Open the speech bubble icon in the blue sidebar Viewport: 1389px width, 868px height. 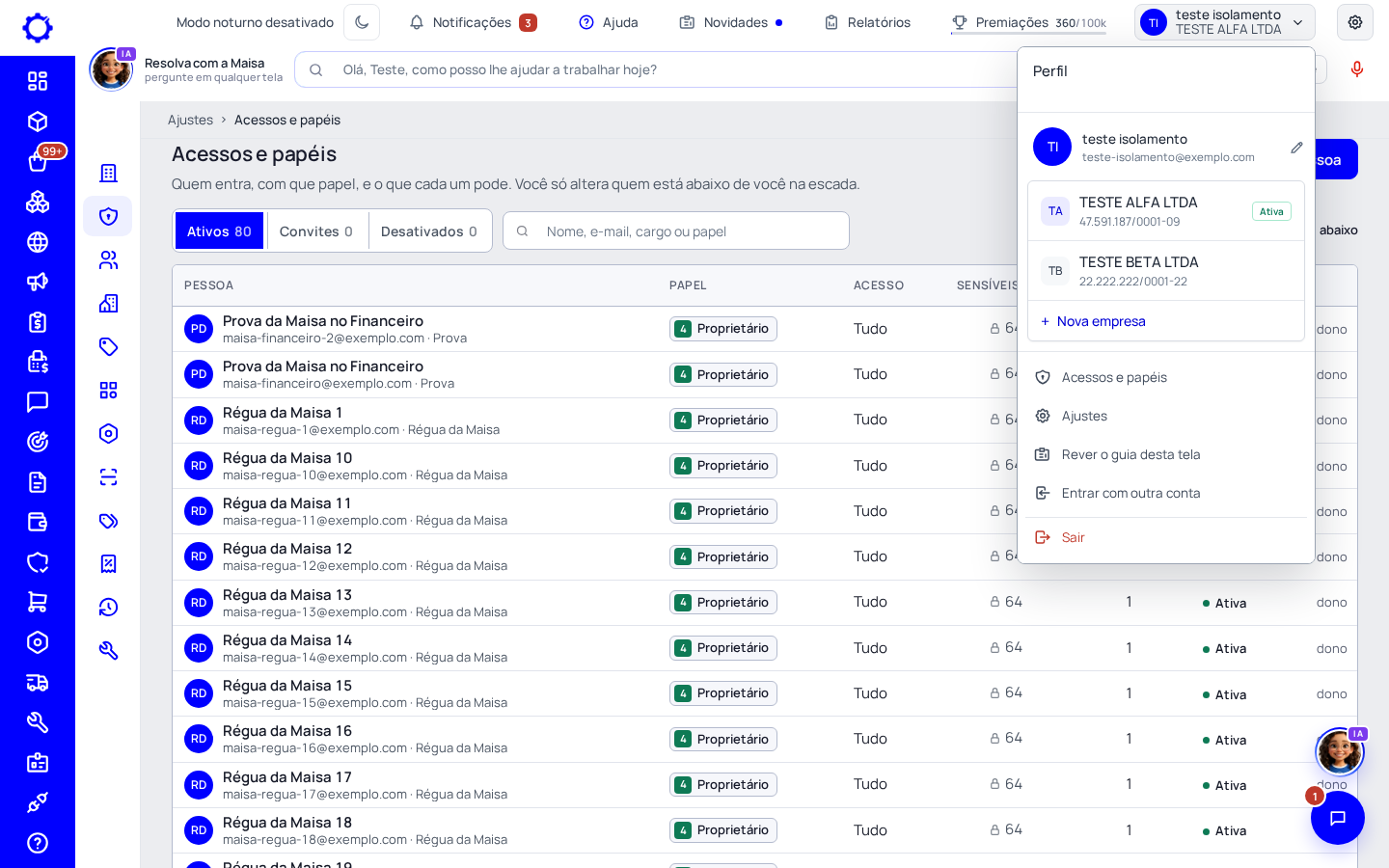click(x=38, y=402)
